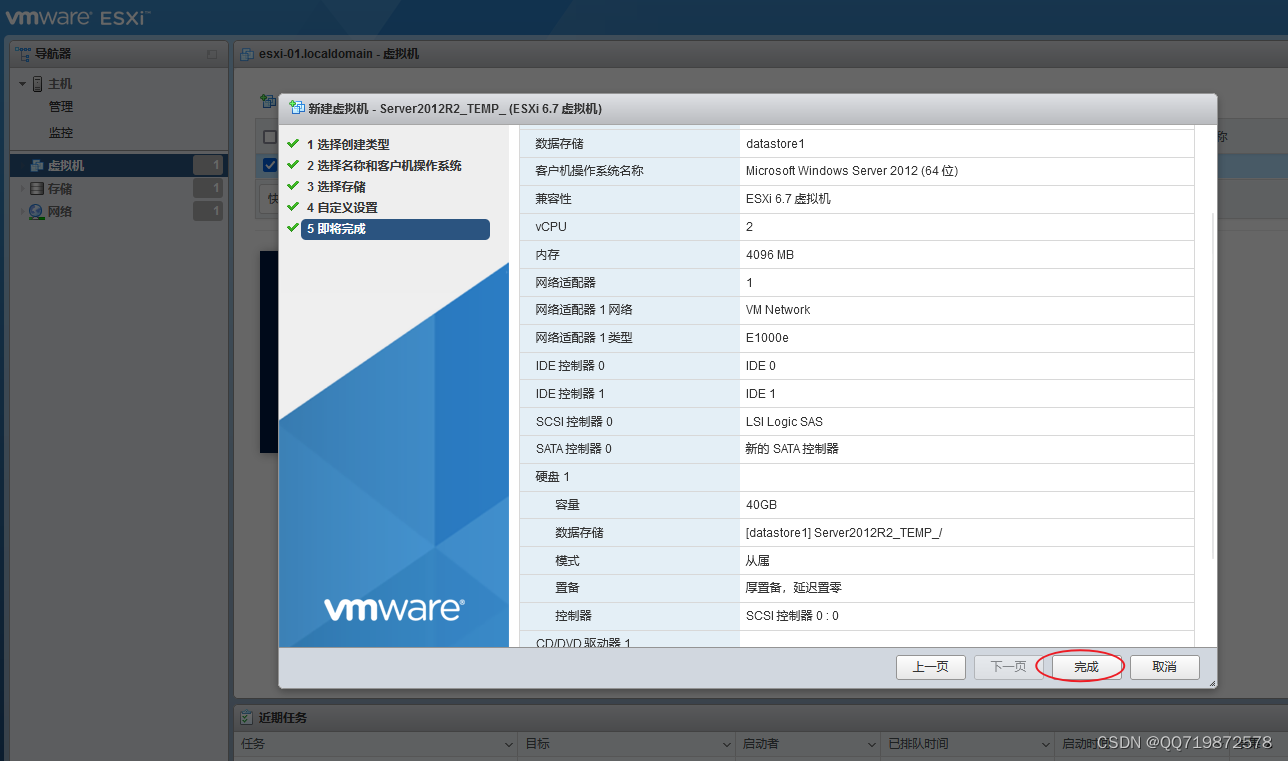The width and height of the screenshot is (1288, 761).
Task: Click the Navigator panel tree icon
Action: 23,54
